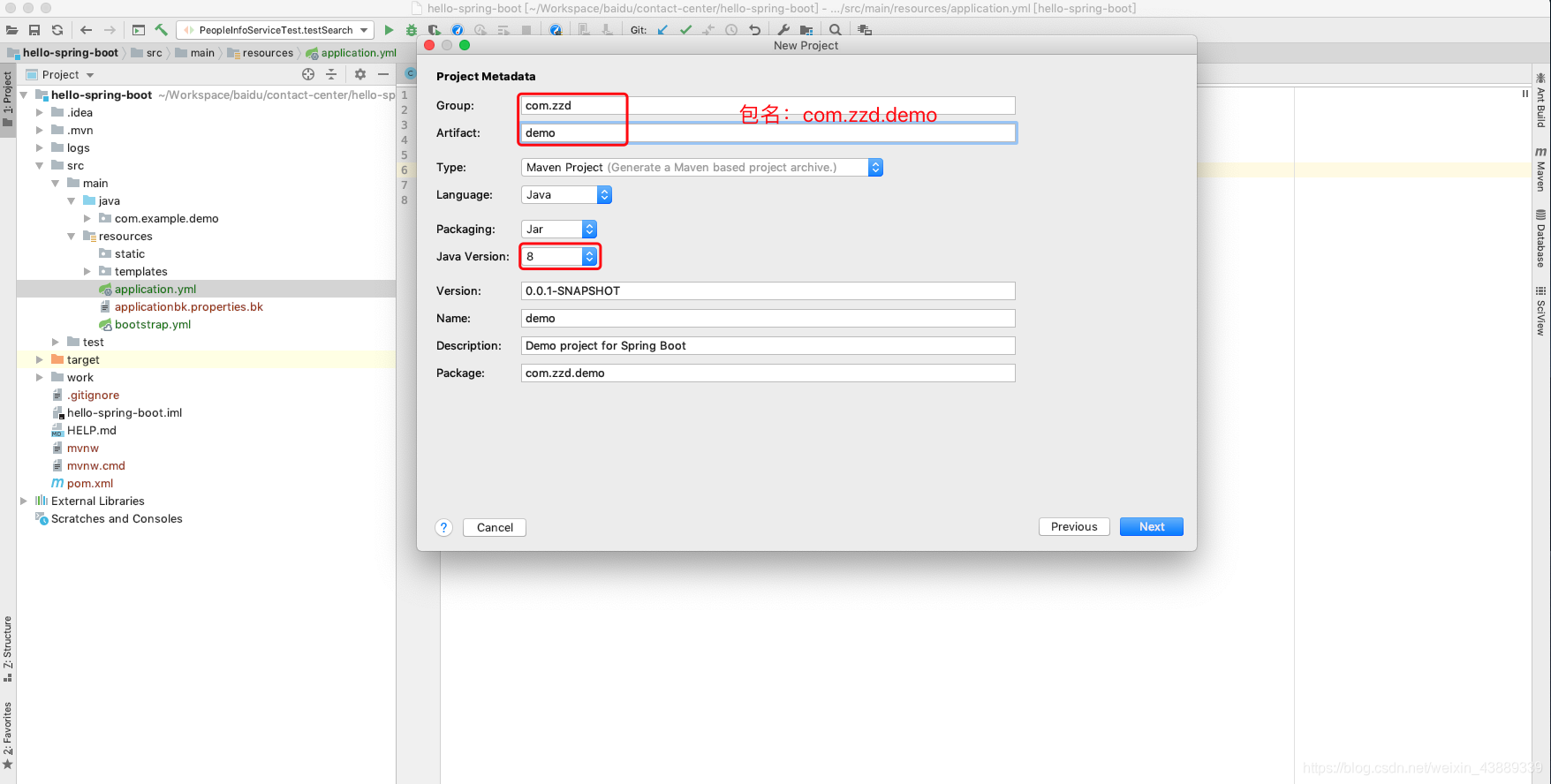
Task: Click the Version input field
Action: pos(768,290)
